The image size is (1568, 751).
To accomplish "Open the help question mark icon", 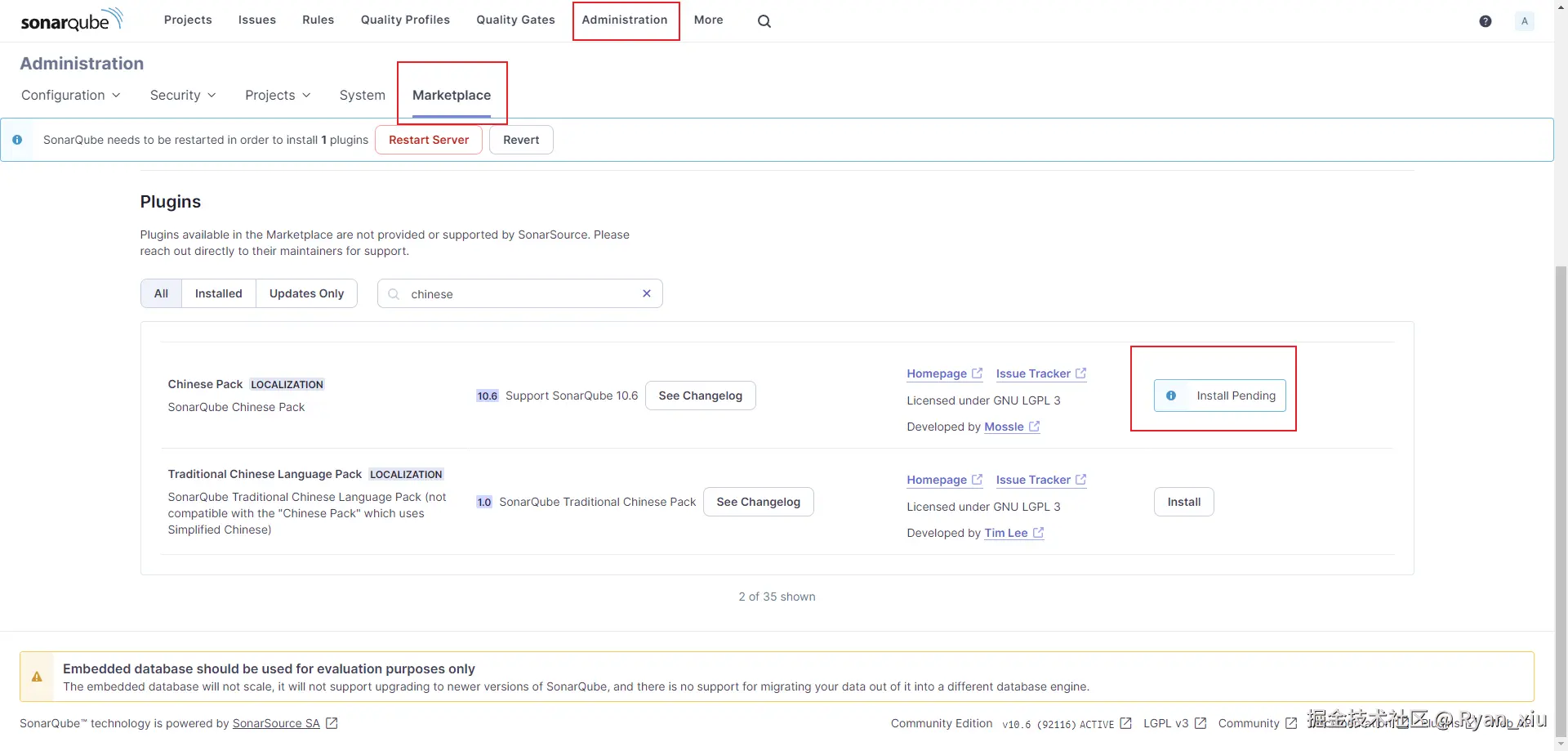I will 1486,21.
